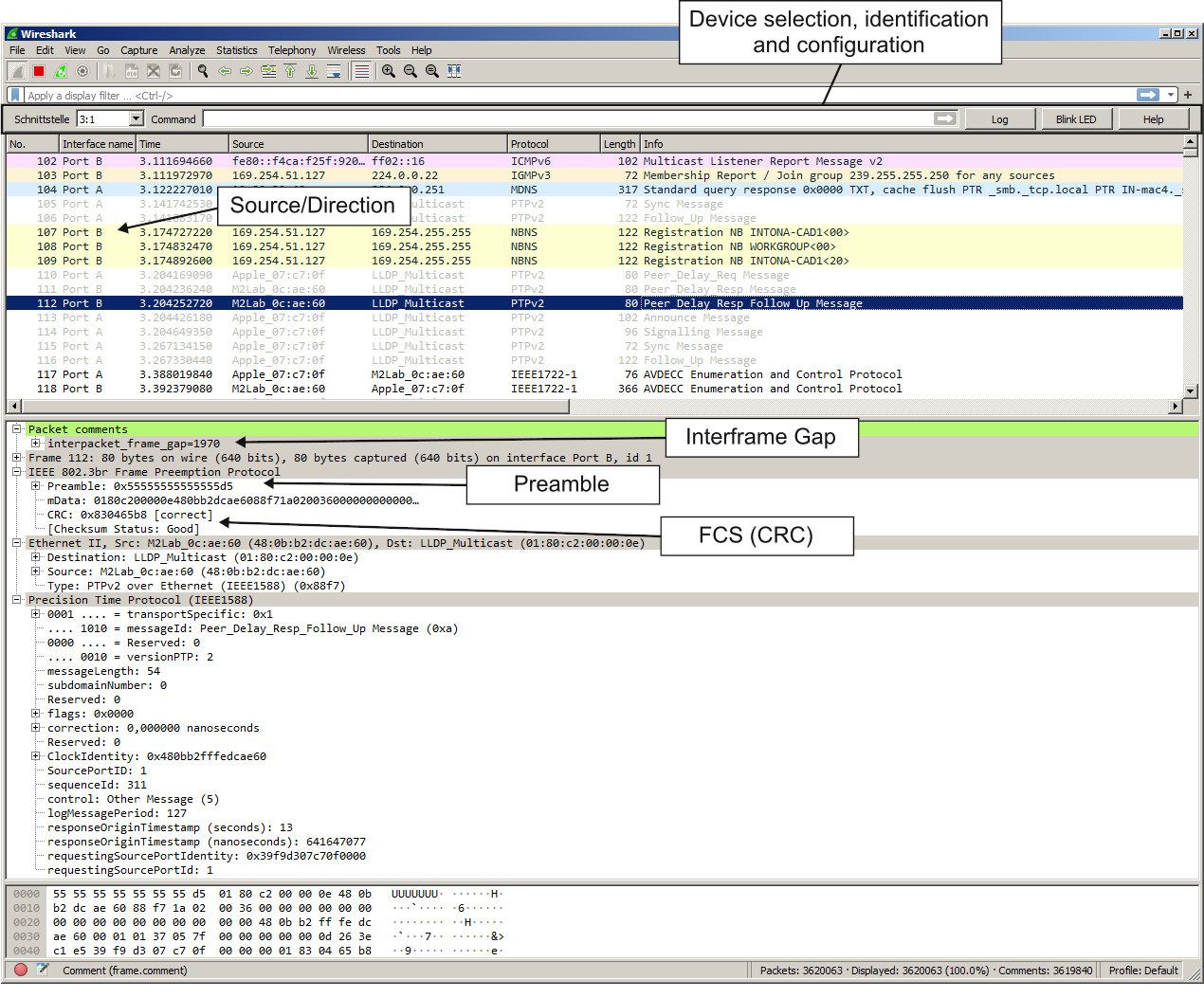Expand the ClockIdentity field
The width and height of the screenshot is (1204, 998).
[x=36, y=756]
